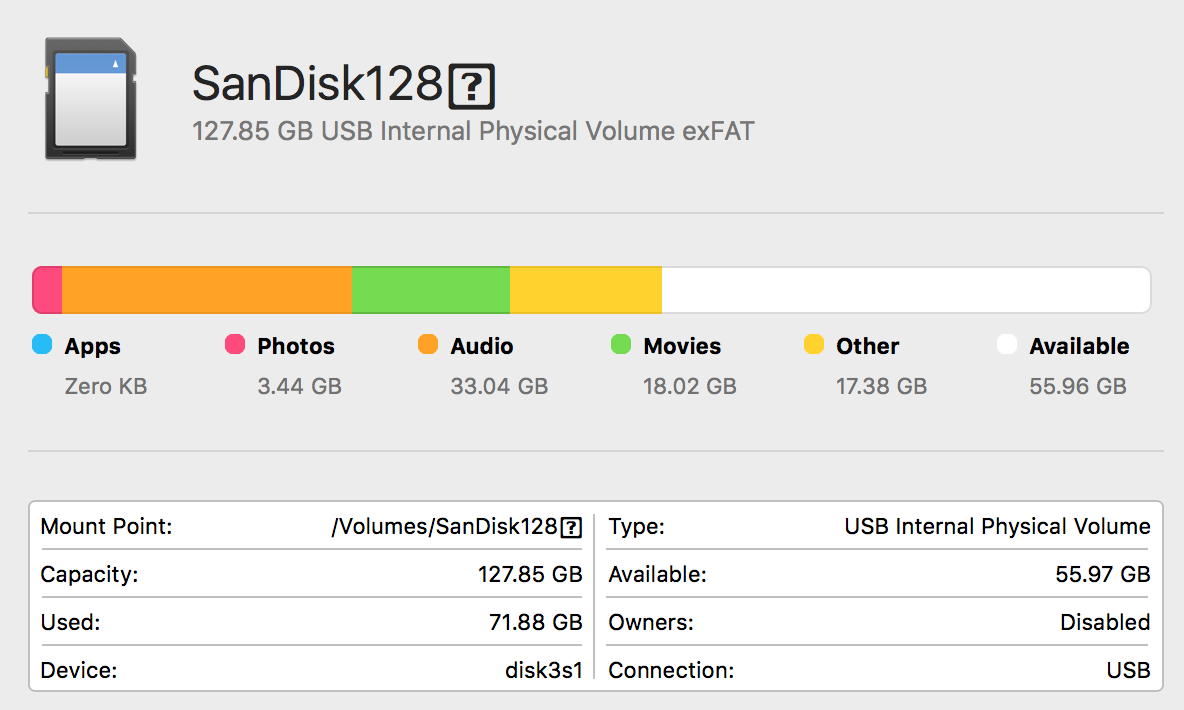Click the Connection value USB
The width and height of the screenshot is (1184, 710).
pyautogui.click(x=1128, y=670)
